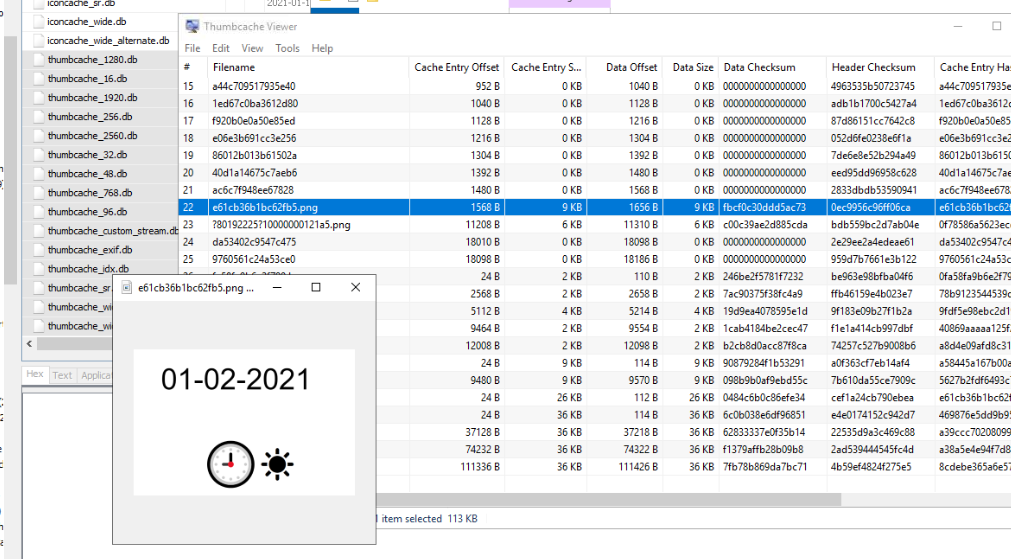Image resolution: width=1011 pixels, height=559 pixels.
Task: Sort by Cache Entry Offset column header
Action: (x=456, y=67)
